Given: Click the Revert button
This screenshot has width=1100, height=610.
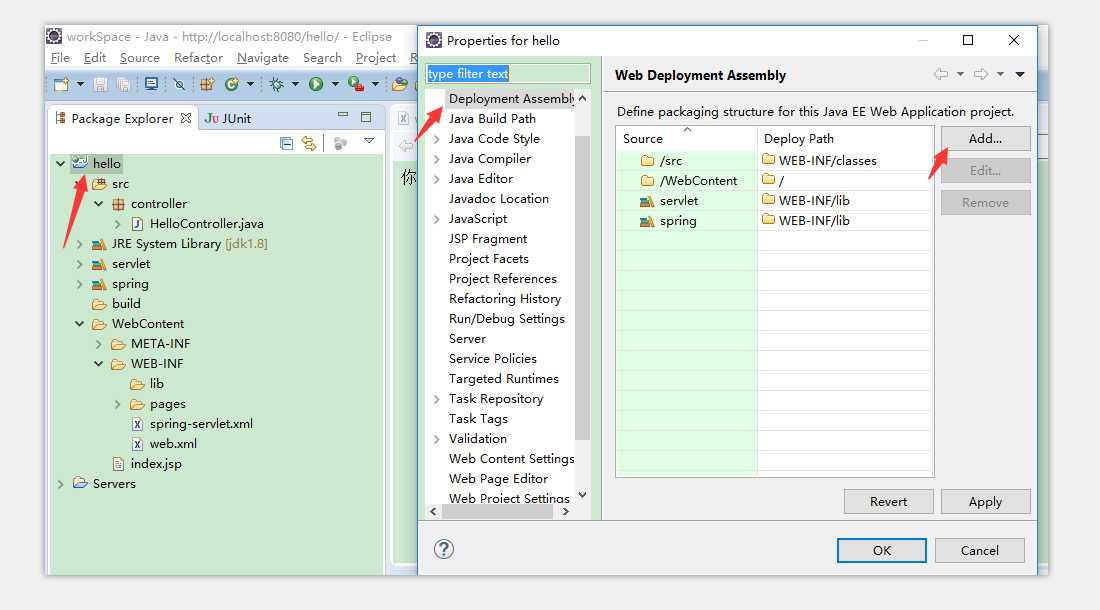Looking at the screenshot, I should (888, 502).
